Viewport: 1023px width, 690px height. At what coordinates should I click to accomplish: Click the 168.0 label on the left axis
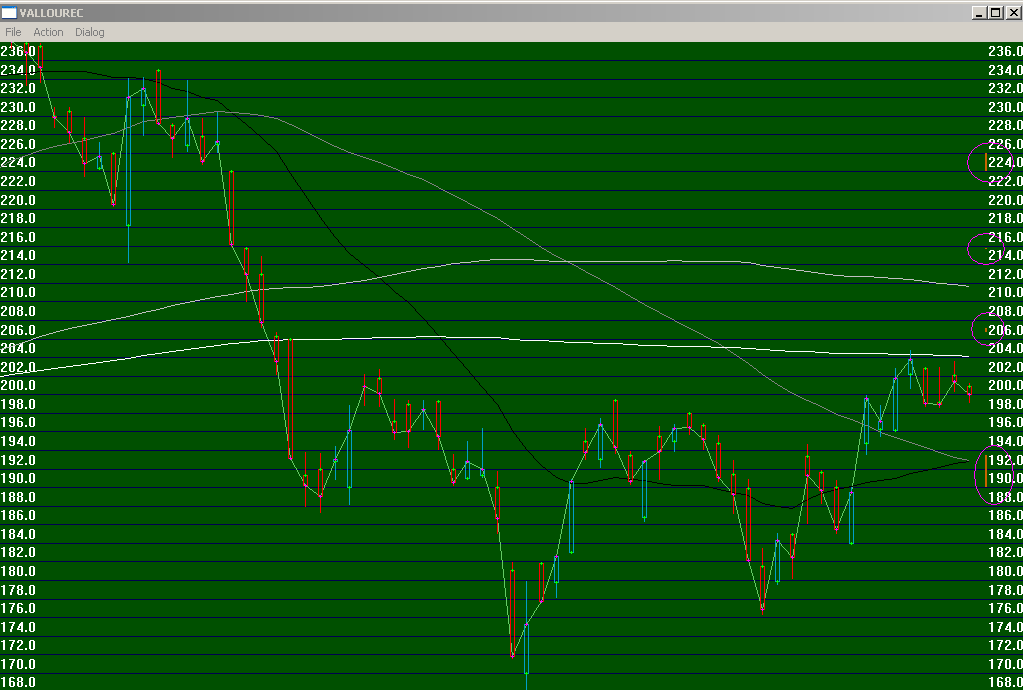[x=18, y=683]
